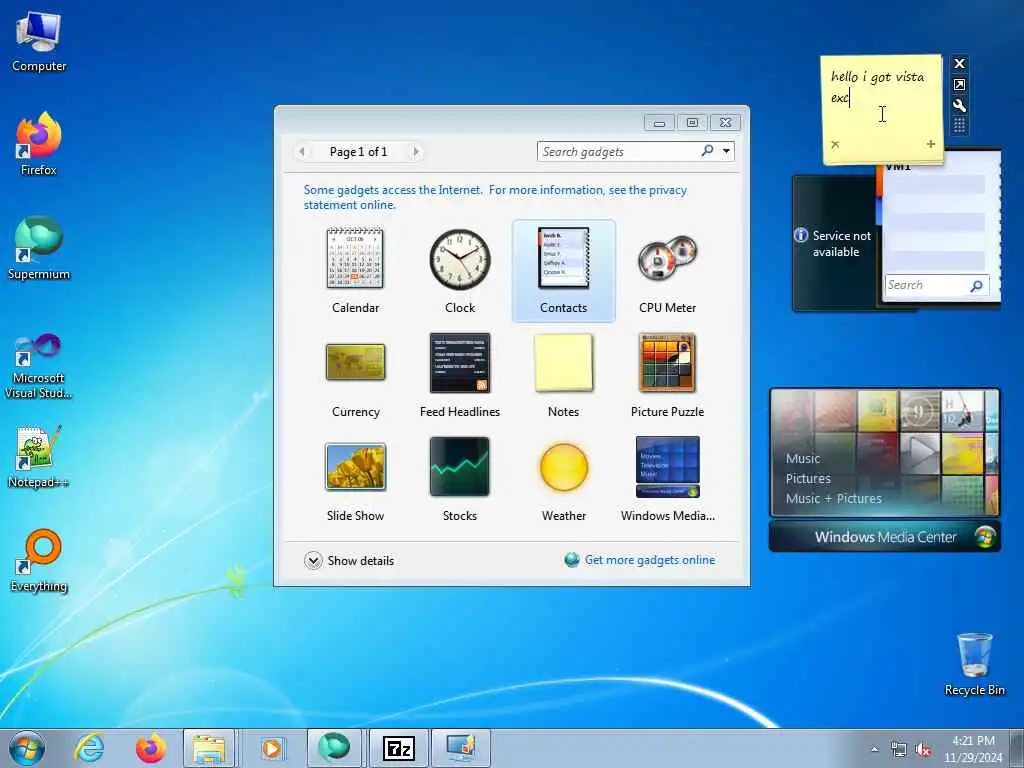Switch to the gadgets window taskbar button
The height and width of the screenshot is (768, 1024).
461,748
